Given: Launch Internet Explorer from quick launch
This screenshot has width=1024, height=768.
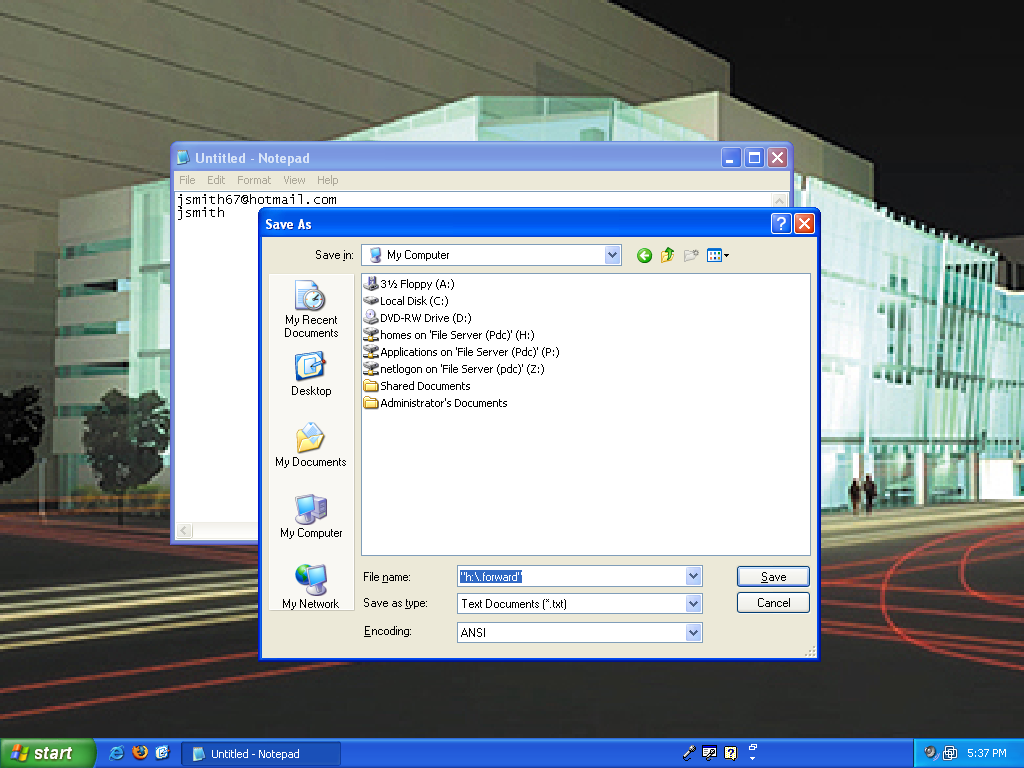Looking at the screenshot, I should (x=117, y=753).
